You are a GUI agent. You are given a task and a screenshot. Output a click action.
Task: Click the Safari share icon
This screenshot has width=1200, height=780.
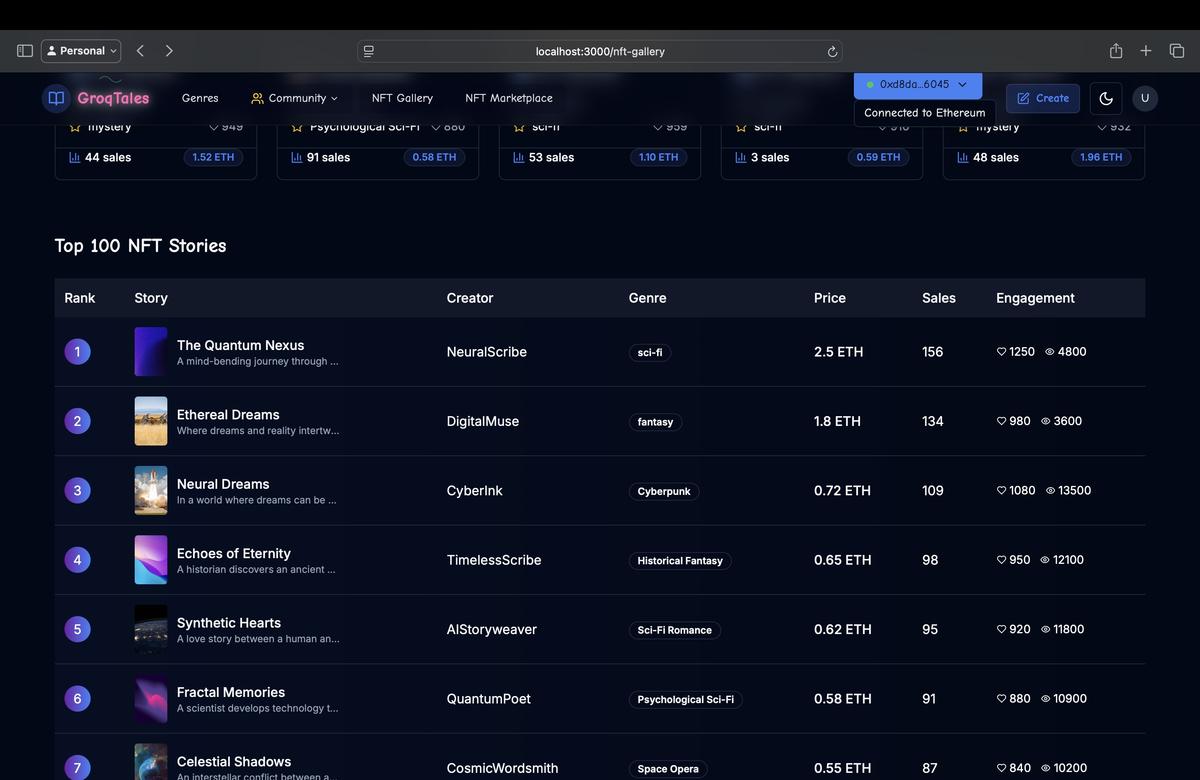pos(1114,49)
